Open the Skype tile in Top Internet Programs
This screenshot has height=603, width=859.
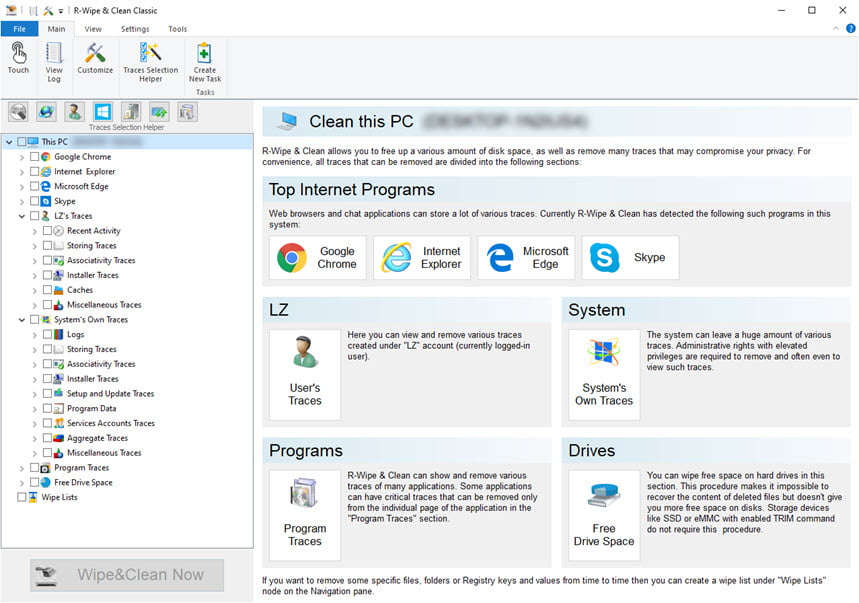tap(630, 258)
